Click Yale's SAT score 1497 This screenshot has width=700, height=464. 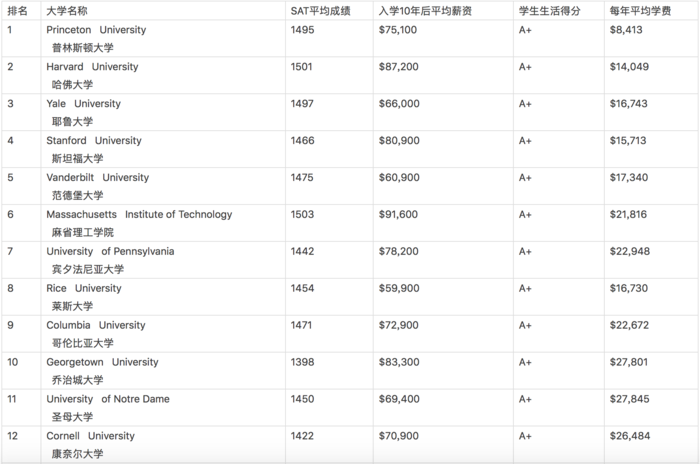click(x=302, y=104)
